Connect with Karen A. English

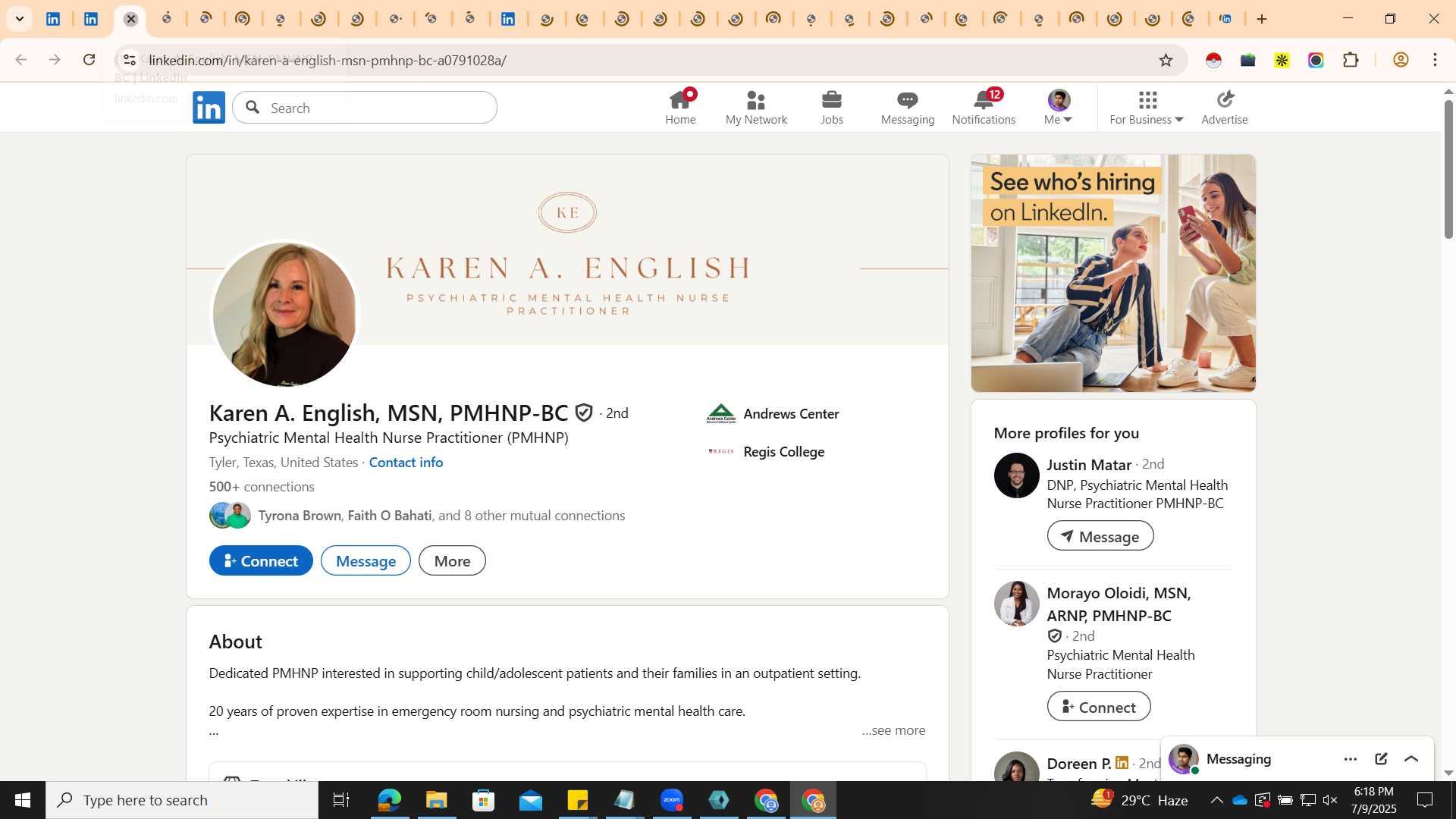(261, 561)
